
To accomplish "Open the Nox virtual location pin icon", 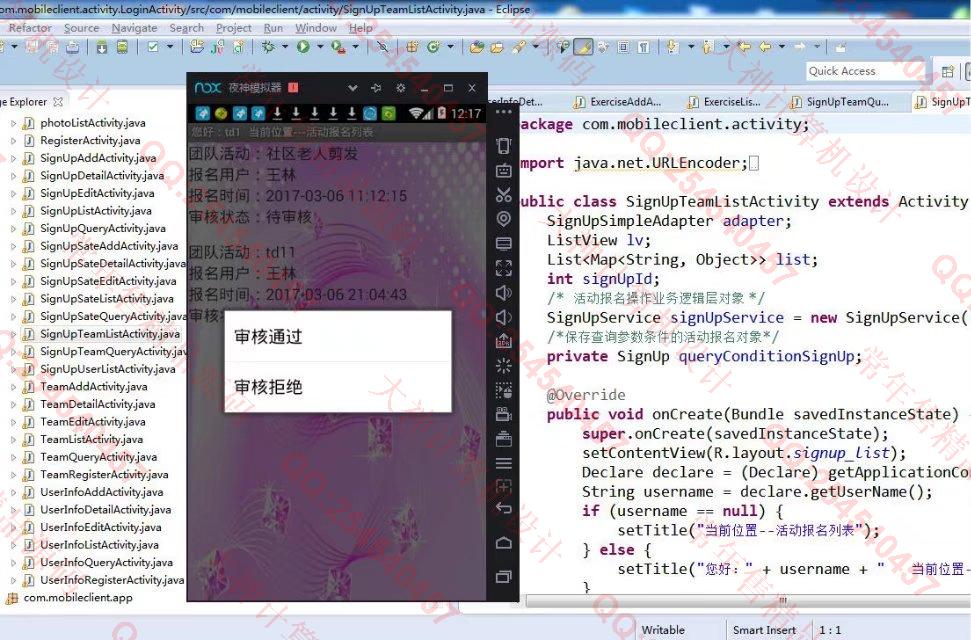I will pyautogui.click(x=504, y=219).
